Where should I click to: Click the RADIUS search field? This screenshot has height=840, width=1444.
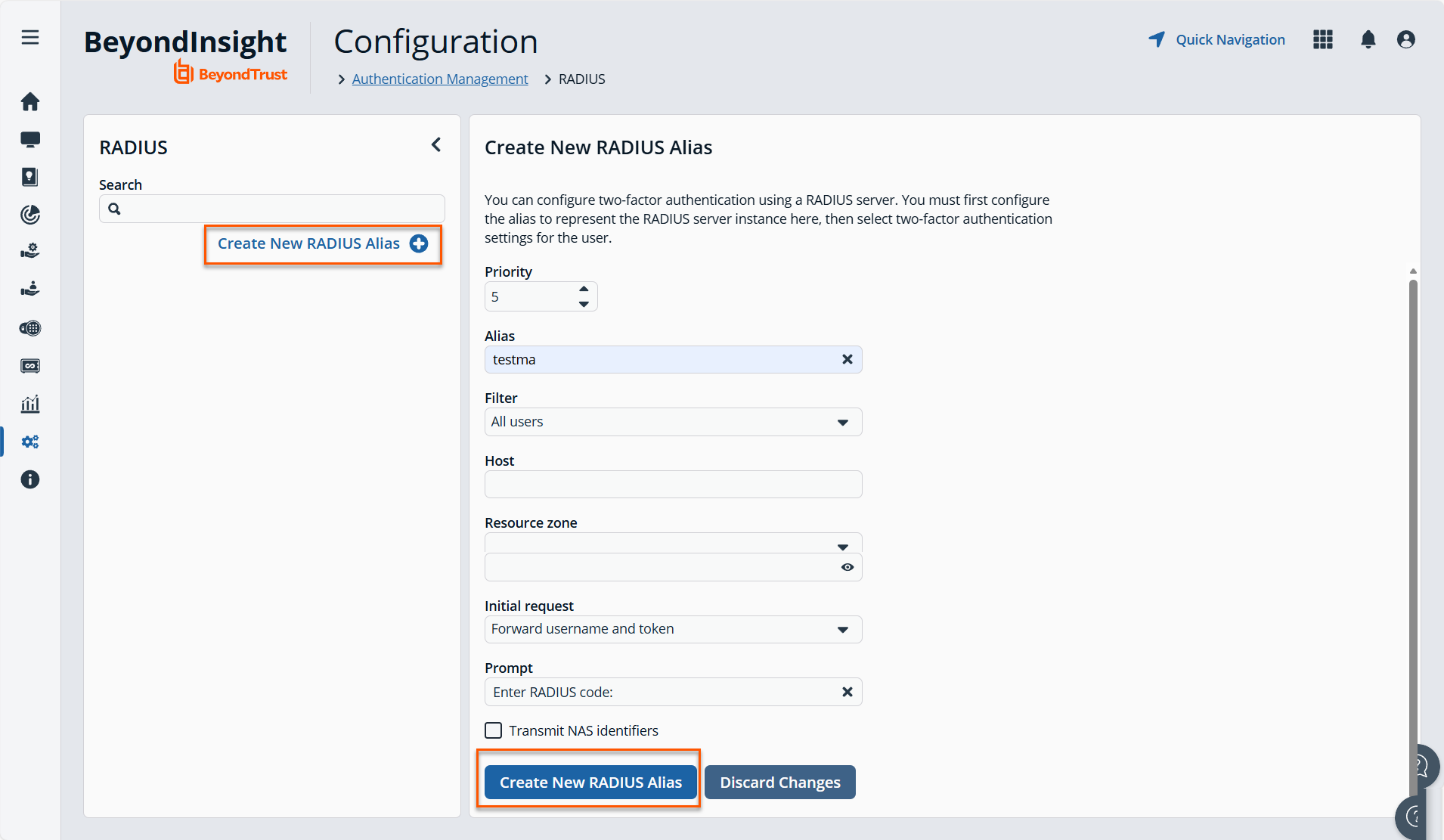pos(272,209)
